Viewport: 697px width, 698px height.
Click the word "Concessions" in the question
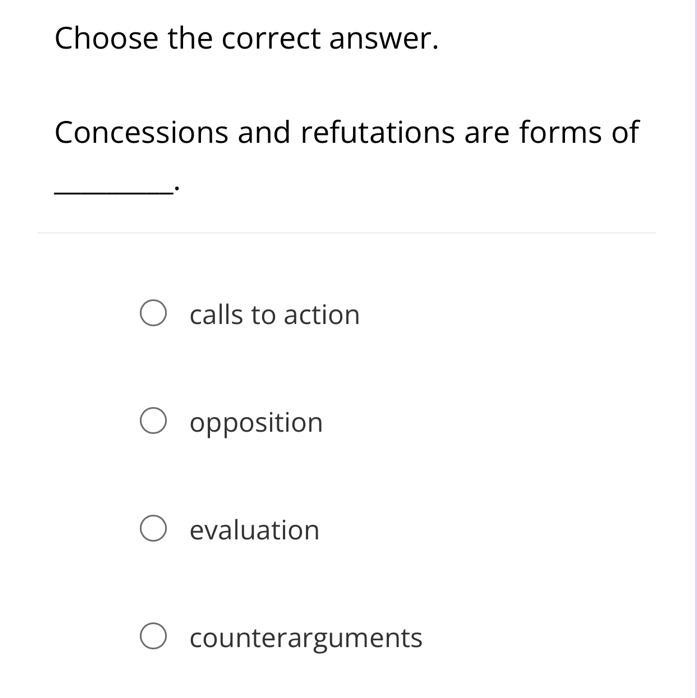(x=141, y=133)
